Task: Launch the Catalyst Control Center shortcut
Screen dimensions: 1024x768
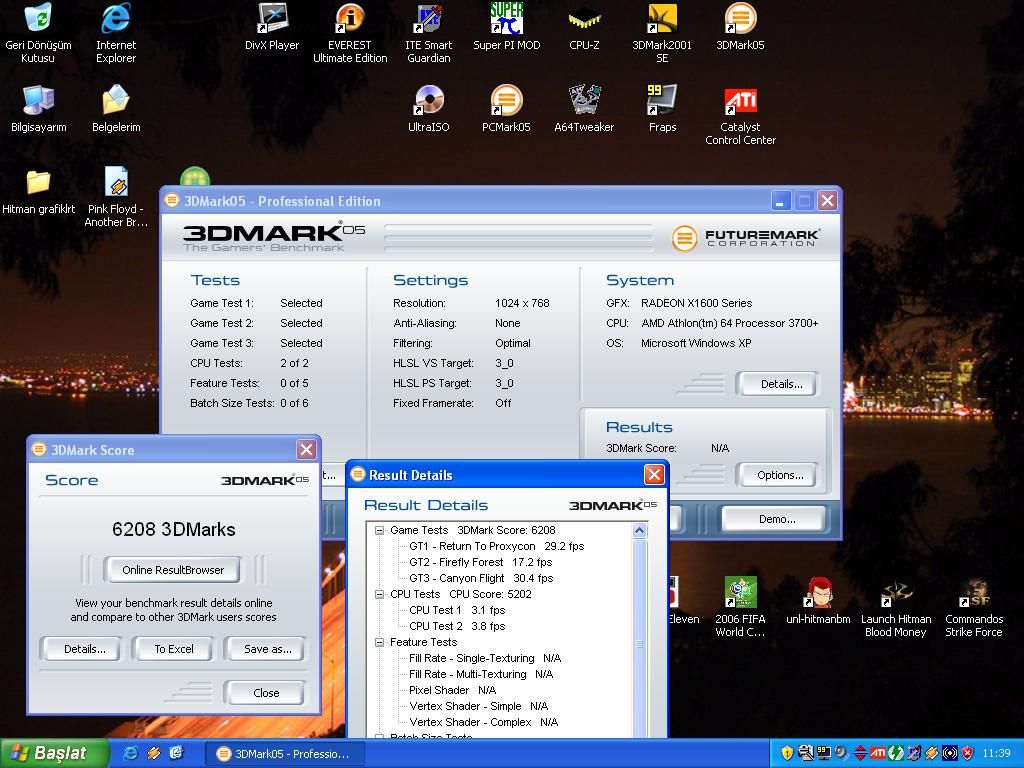Action: tap(741, 115)
